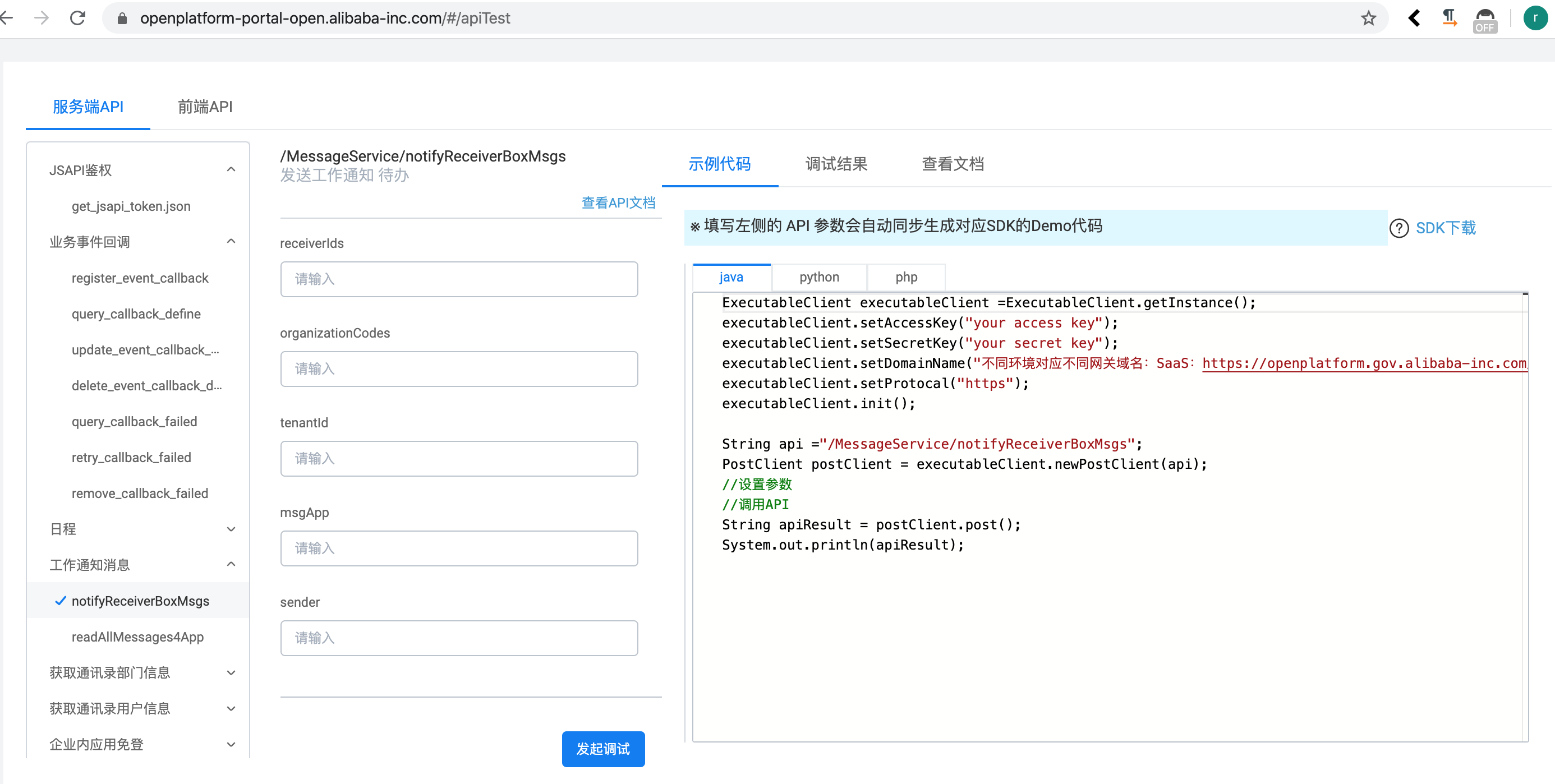Select the java code tab
This screenshot has height=784, width=1555.
(731, 277)
